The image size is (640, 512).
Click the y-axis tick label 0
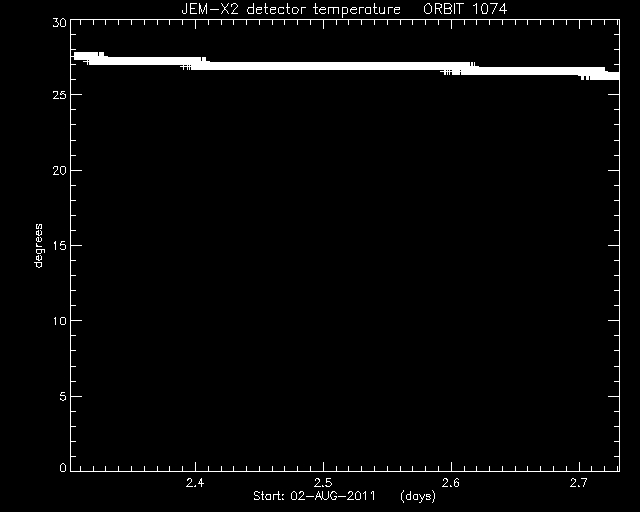pyautogui.click(x=63, y=467)
